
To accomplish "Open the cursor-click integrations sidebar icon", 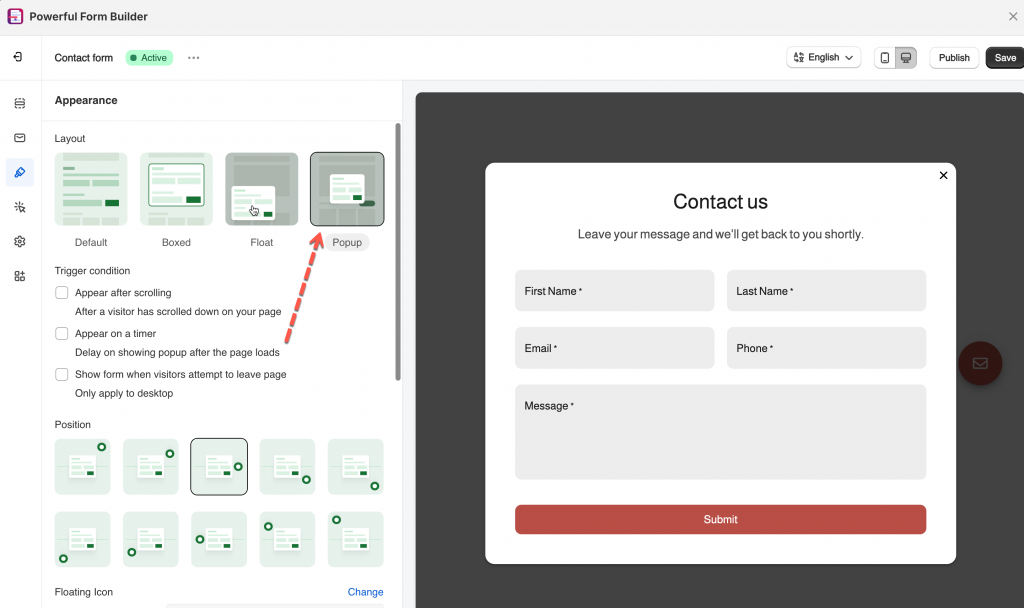I will click(x=20, y=207).
